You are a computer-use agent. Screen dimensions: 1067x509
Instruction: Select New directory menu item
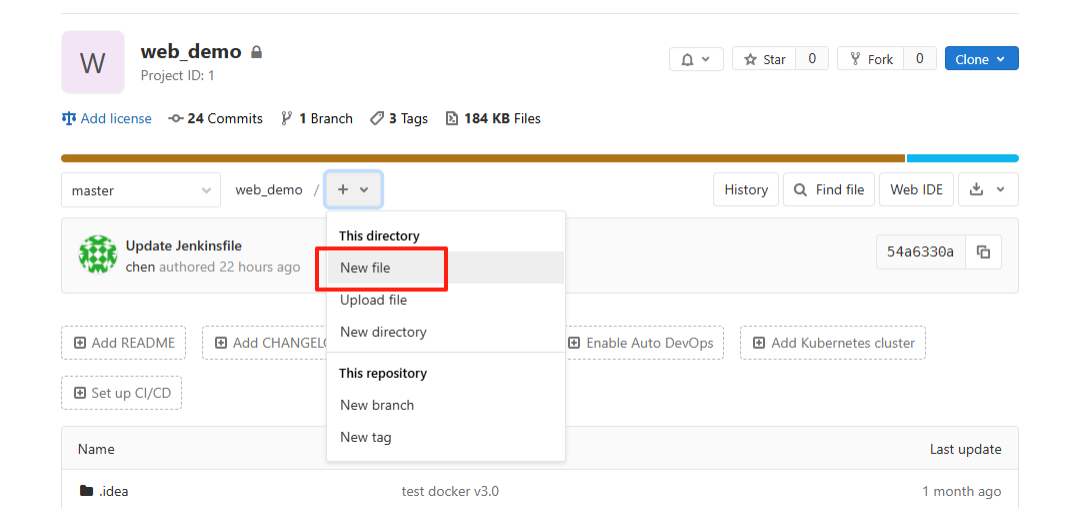tap(446, 332)
